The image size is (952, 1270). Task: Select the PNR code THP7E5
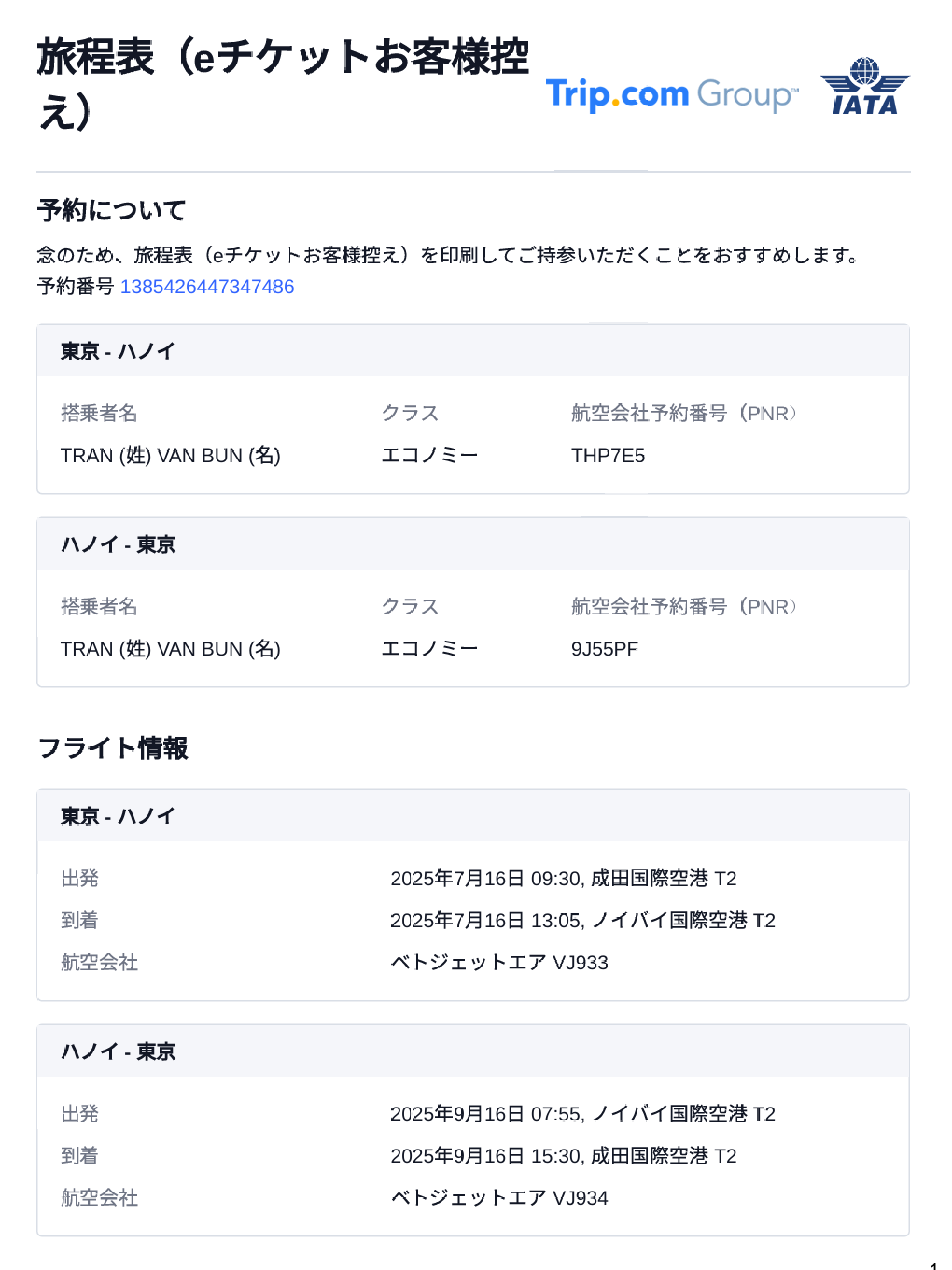tap(608, 456)
